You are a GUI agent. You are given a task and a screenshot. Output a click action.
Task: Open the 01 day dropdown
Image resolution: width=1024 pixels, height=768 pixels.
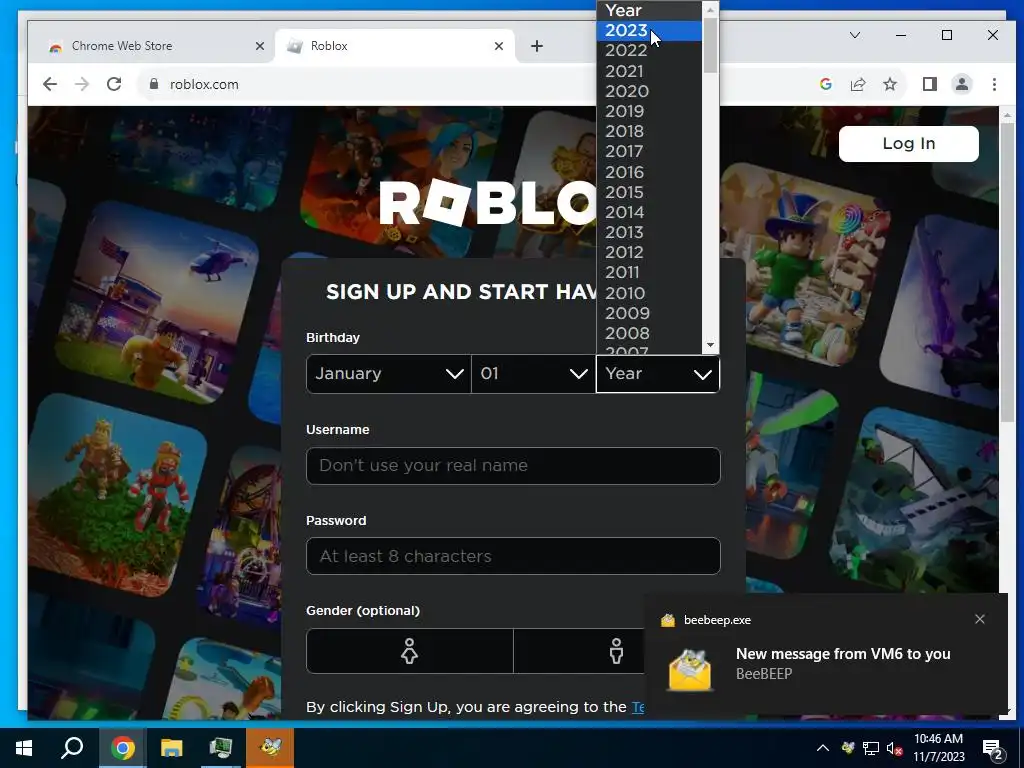click(534, 374)
